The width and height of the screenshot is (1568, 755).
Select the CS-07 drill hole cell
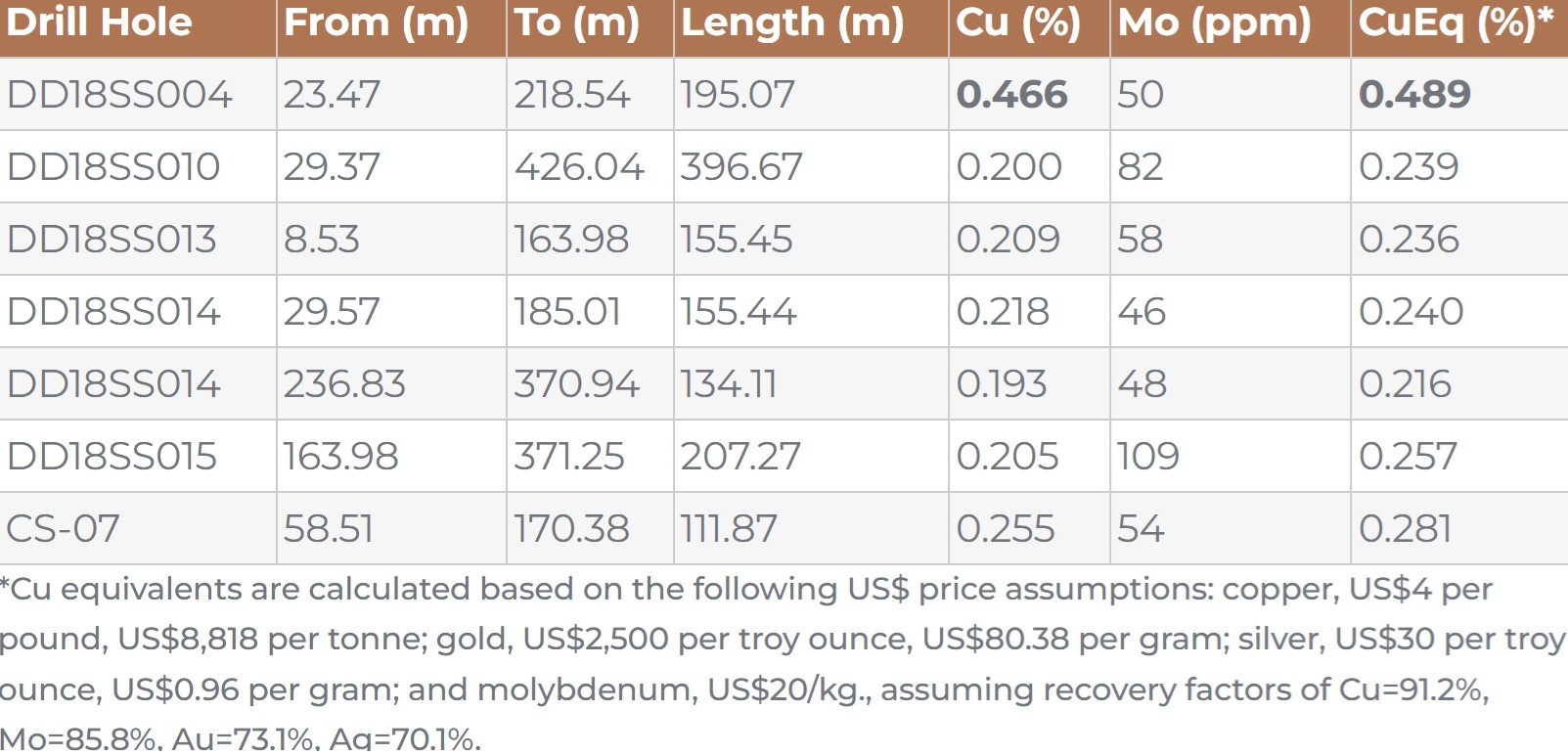(63, 529)
